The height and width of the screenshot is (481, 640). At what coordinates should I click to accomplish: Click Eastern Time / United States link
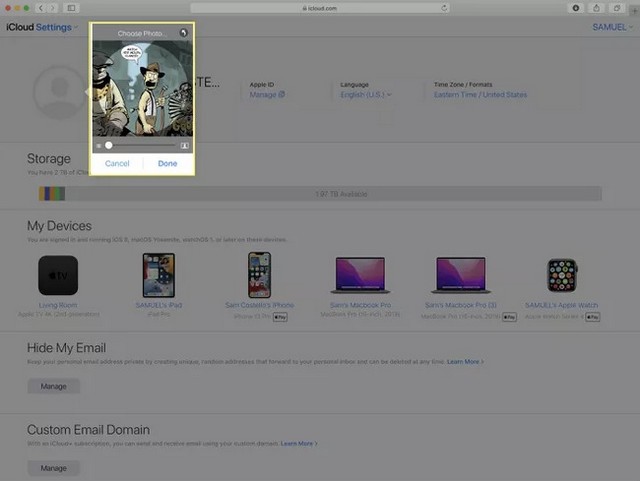[x=480, y=95]
